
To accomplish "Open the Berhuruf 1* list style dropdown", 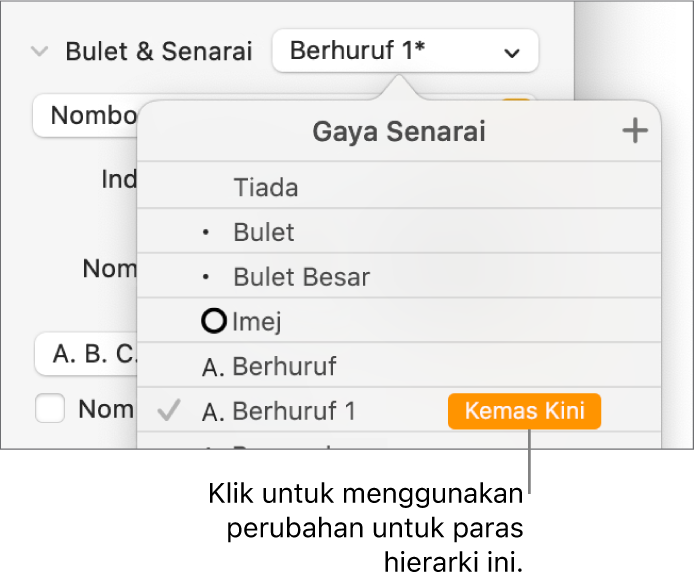I will (404, 51).
